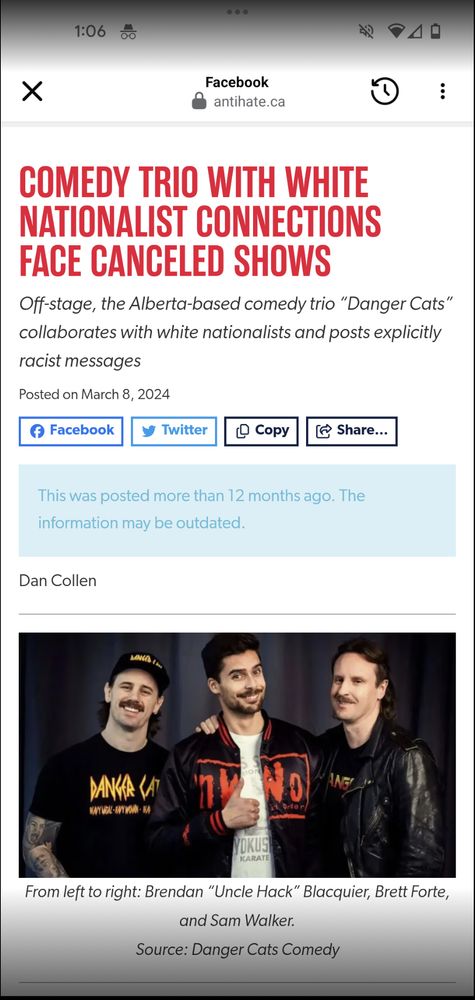Close the in-app browser with X icon

pyautogui.click(x=32, y=91)
